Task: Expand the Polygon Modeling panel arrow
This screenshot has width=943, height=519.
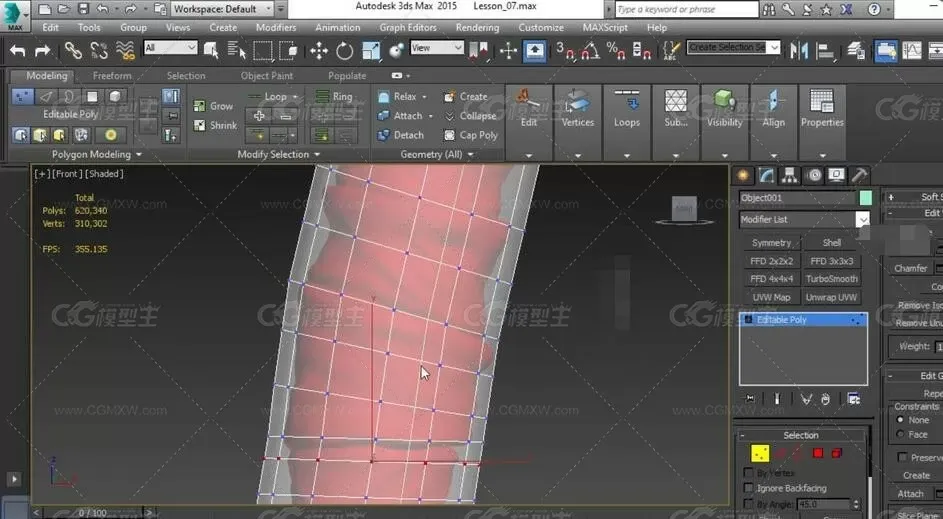Action: pyautogui.click(x=140, y=155)
